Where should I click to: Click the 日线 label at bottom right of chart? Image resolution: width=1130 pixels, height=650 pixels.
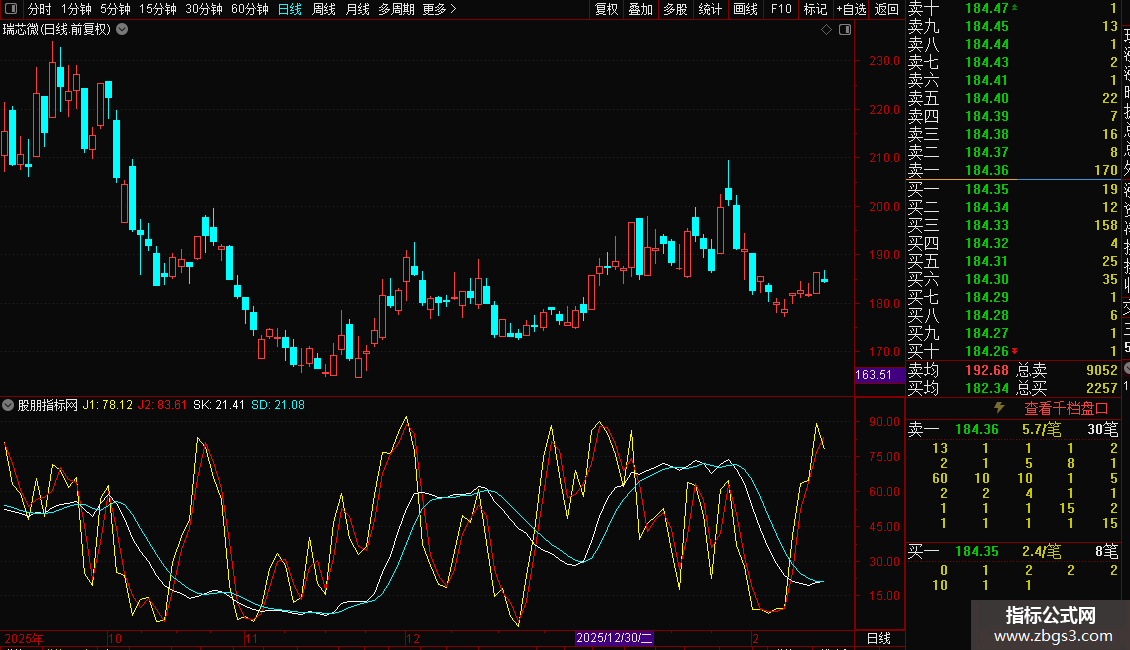click(878, 638)
